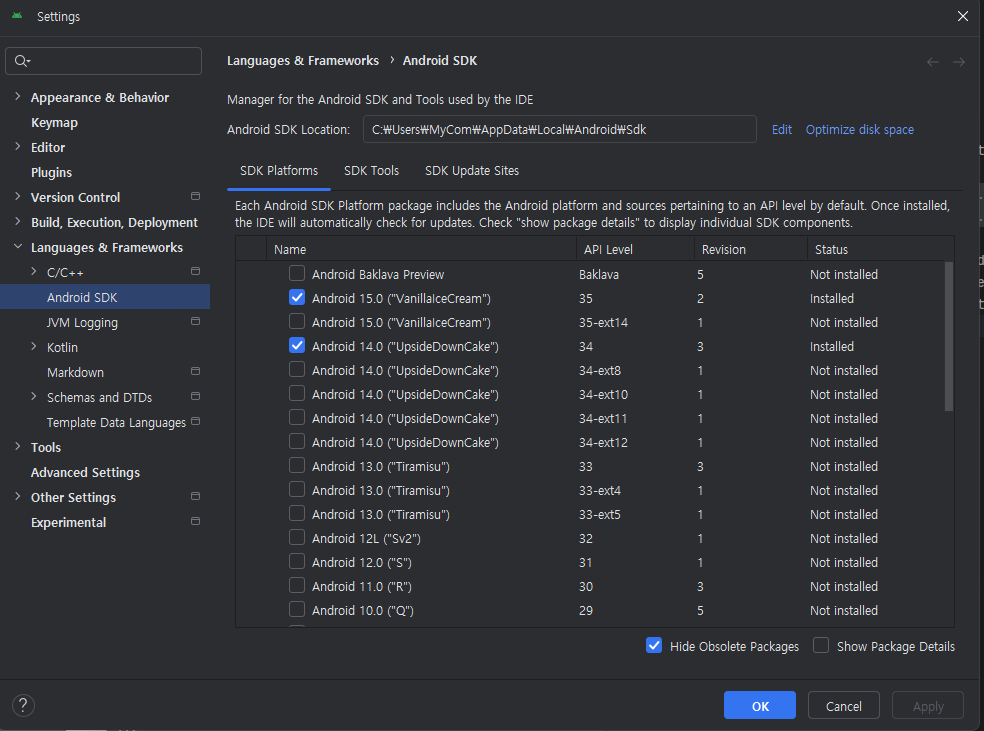This screenshot has height=731, width=984.
Task: Sort by Name column header
Action: [x=421, y=249]
